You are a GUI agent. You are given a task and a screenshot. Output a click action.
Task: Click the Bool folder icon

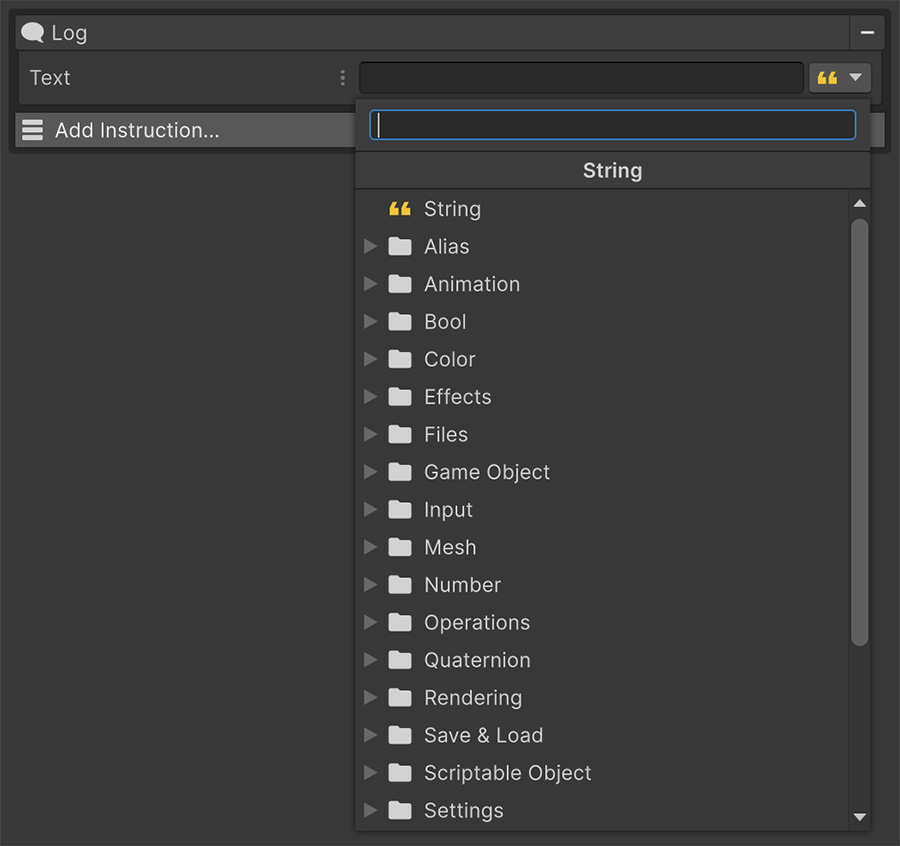click(400, 322)
